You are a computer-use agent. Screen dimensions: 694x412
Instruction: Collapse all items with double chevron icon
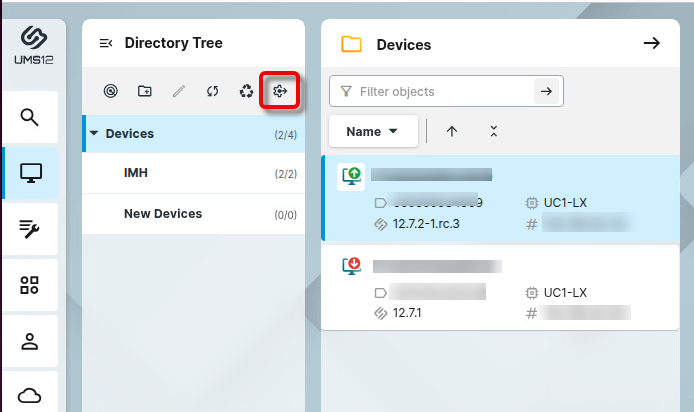click(x=493, y=131)
